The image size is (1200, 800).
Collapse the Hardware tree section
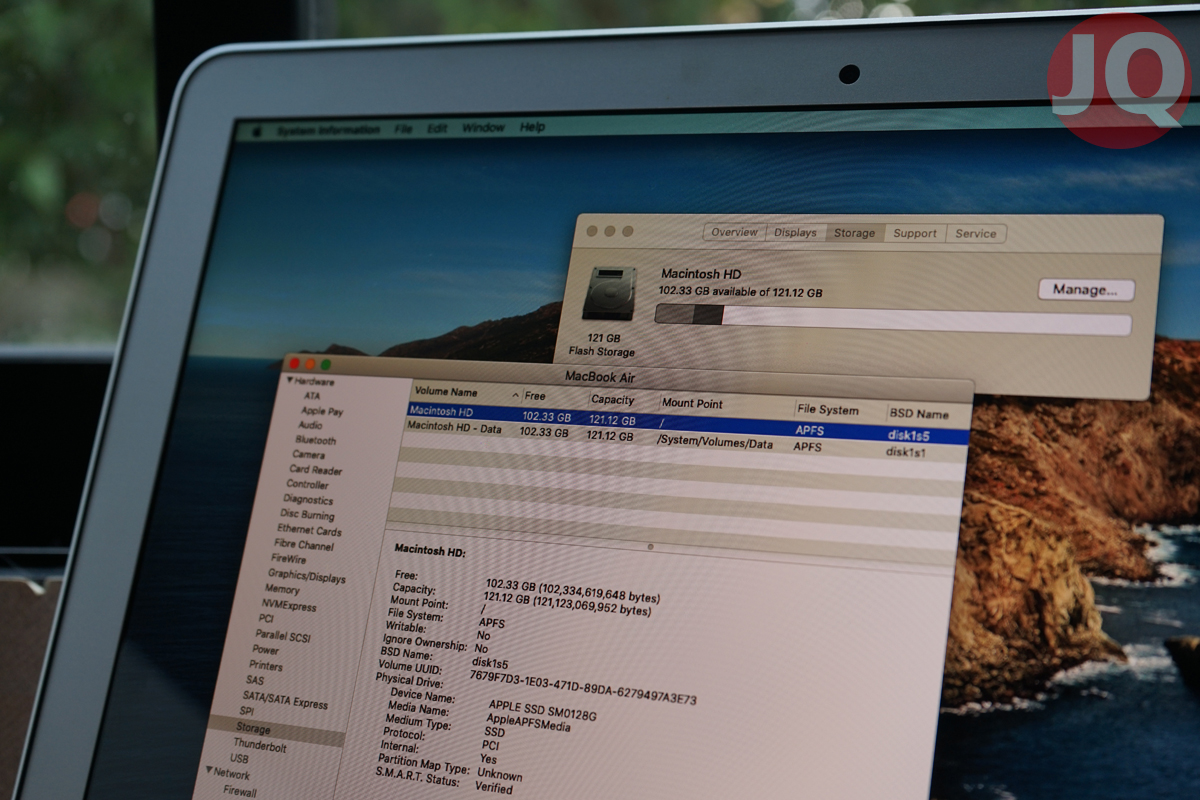point(291,381)
